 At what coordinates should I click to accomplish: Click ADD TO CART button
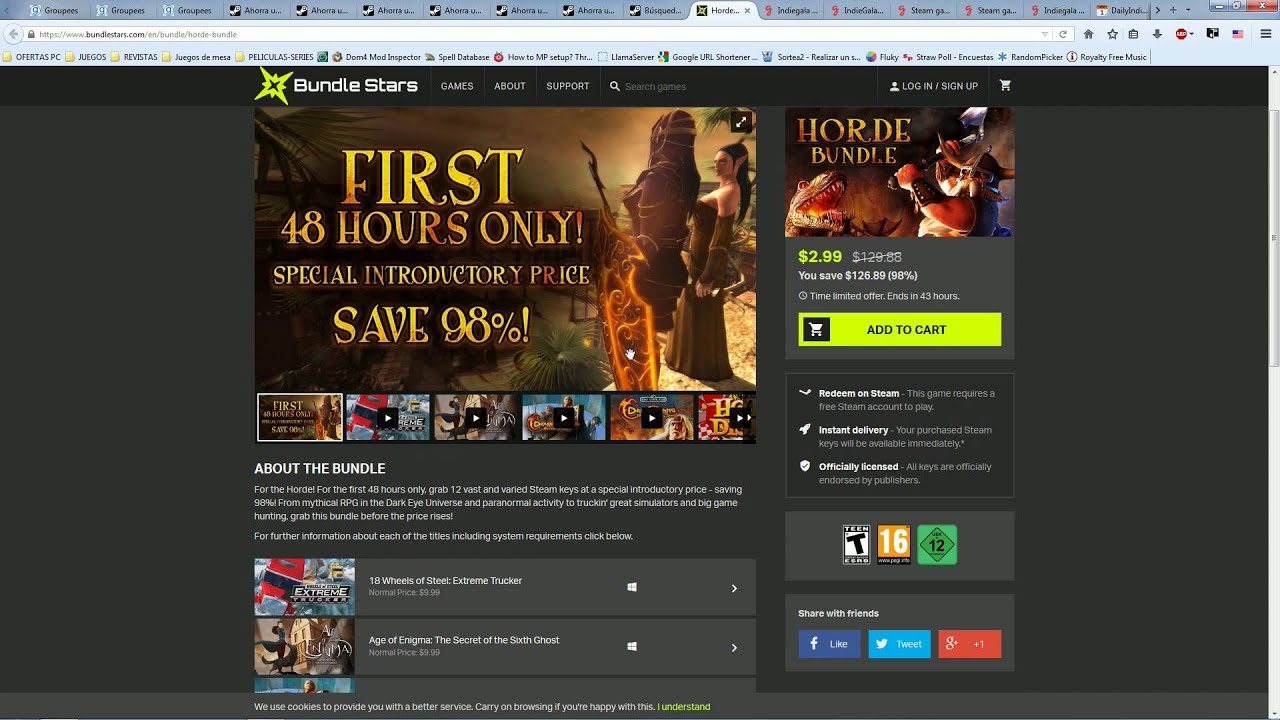[900, 330]
